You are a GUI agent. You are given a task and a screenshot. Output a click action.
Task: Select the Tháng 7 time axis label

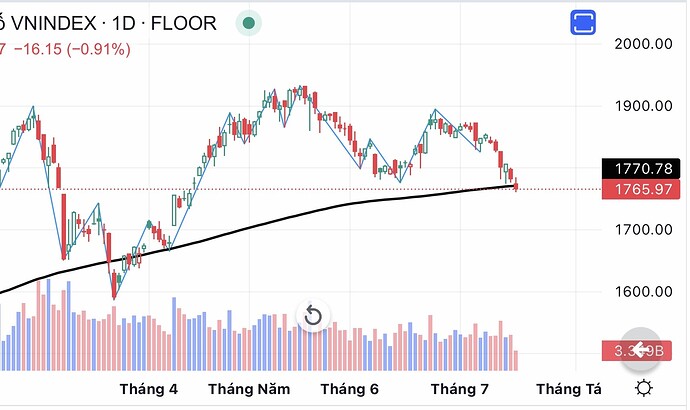point(459,389)
